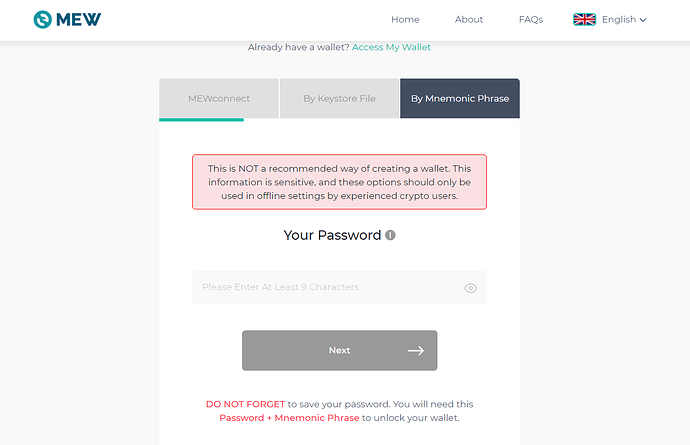Click the green progress bar under tabs
690x445 pixels.
(x=201, y=120)
